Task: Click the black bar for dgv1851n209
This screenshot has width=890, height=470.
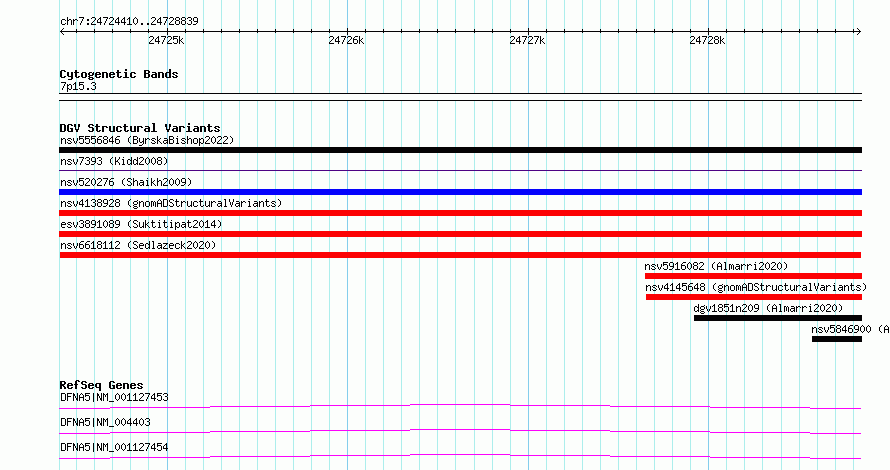Action: click(778, 318)
